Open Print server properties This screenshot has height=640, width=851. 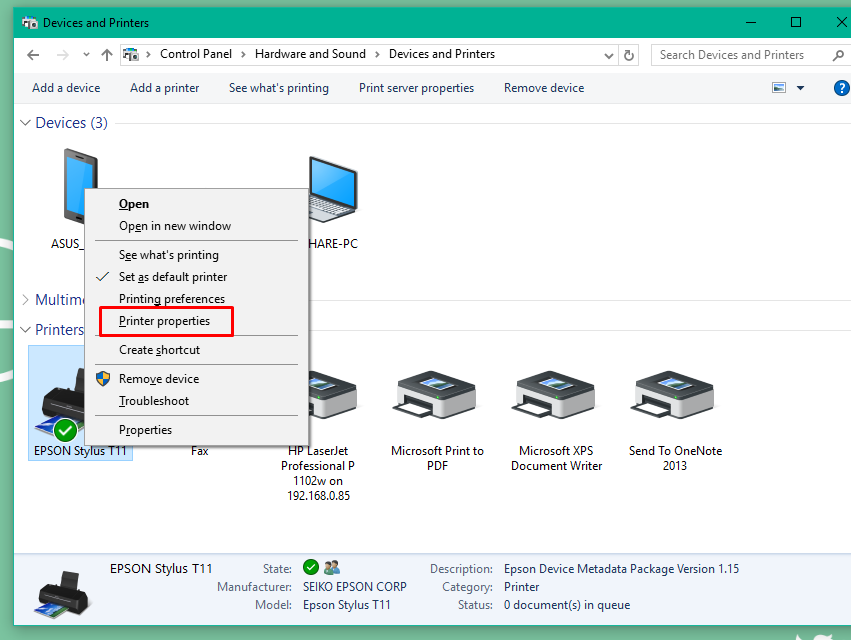click(416, 88)
